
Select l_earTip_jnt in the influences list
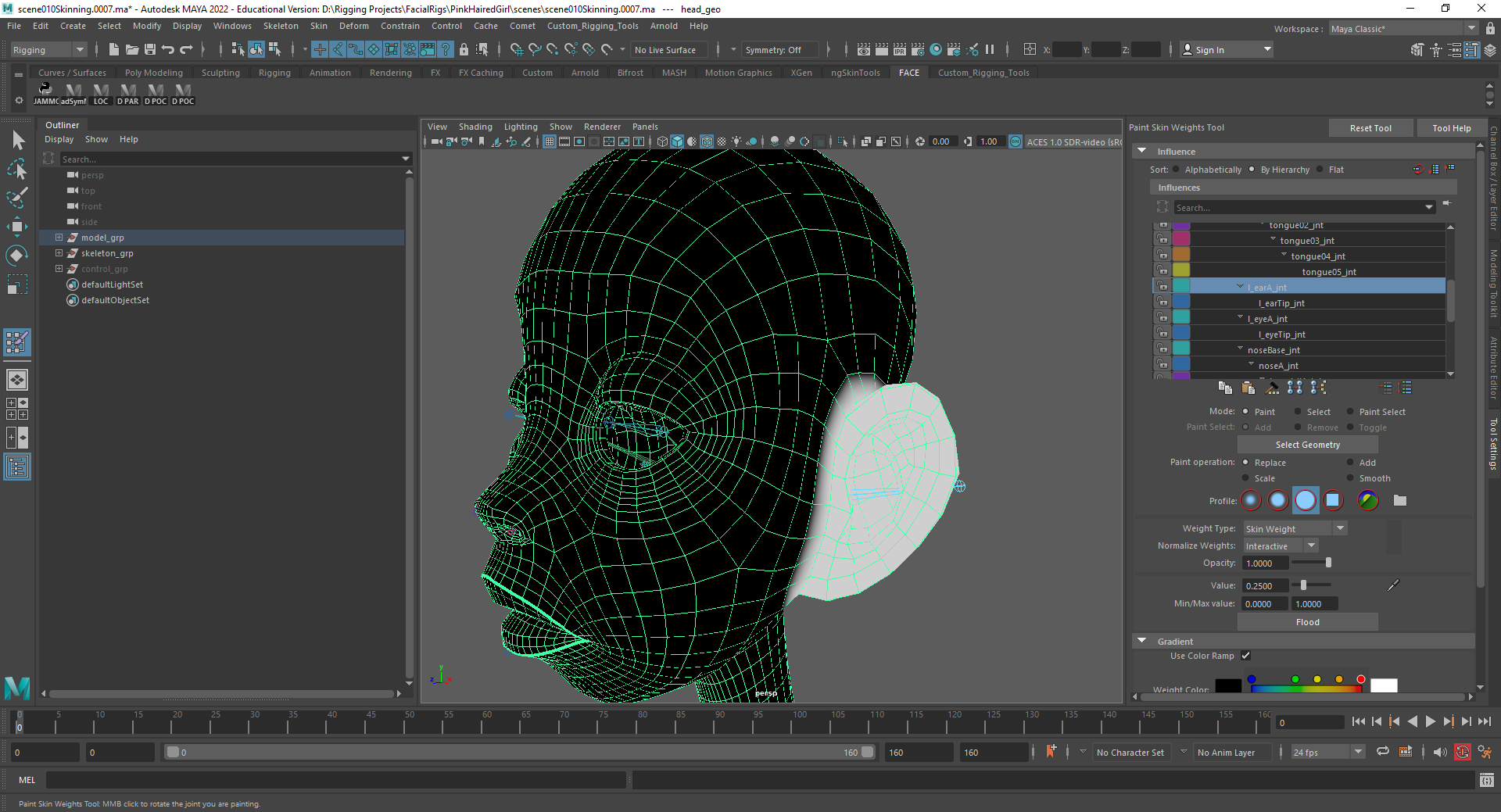tap(1281, 303)
